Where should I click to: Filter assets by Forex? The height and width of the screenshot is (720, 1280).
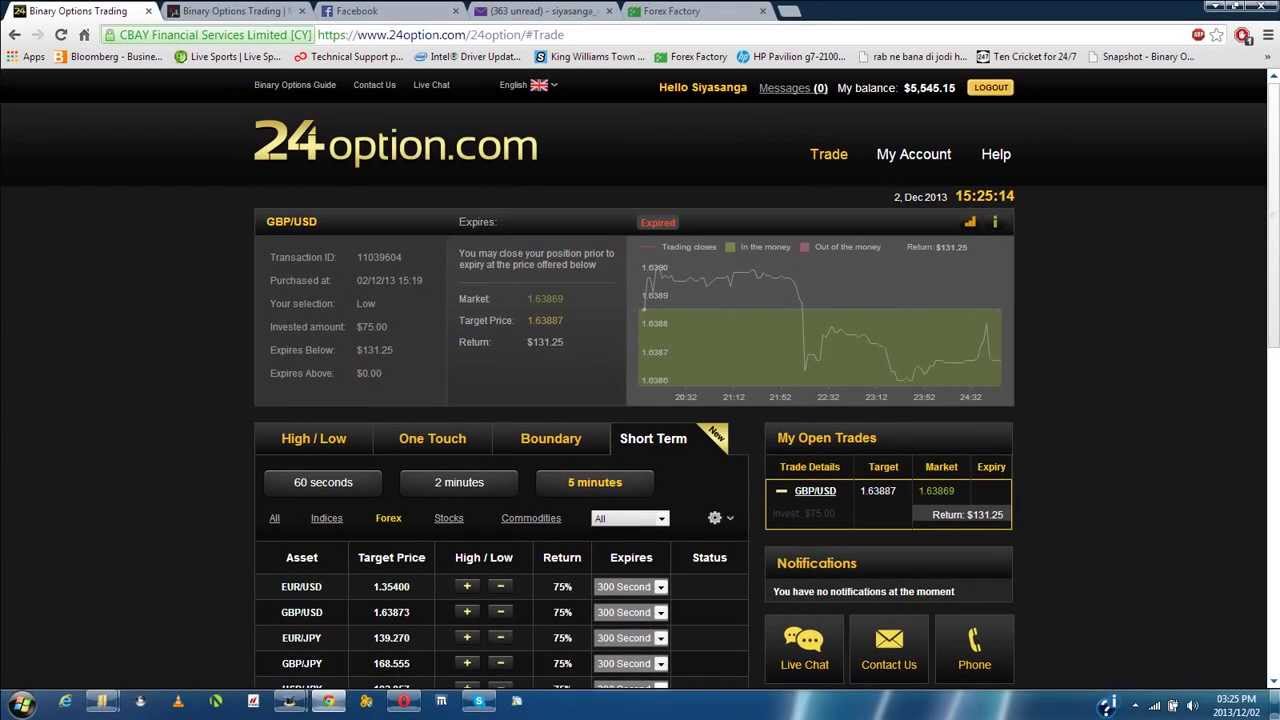point(388,518)
